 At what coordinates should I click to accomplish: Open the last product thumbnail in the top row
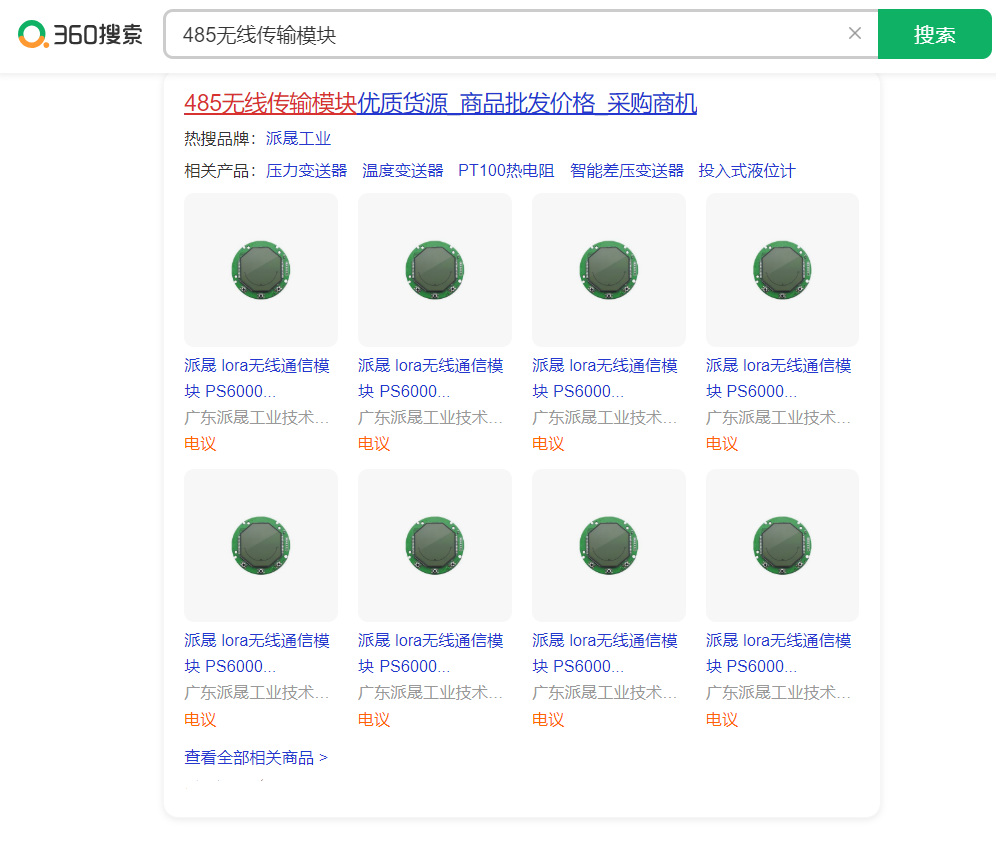[x=782, y=270]
